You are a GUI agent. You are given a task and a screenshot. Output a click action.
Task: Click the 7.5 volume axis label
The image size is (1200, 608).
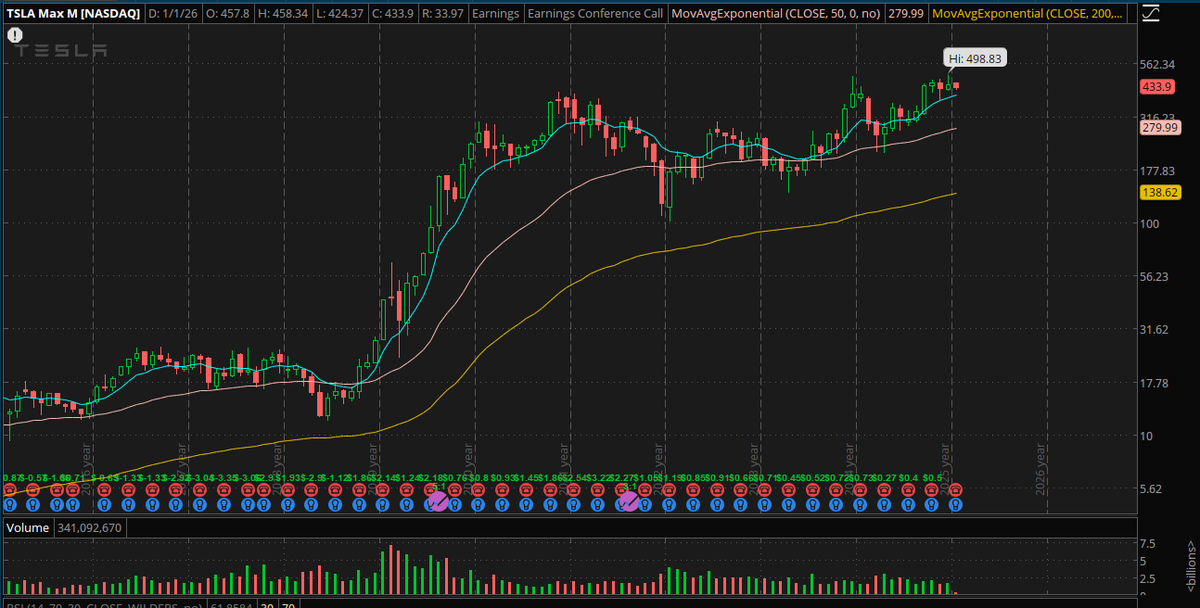coord(1150,545)
